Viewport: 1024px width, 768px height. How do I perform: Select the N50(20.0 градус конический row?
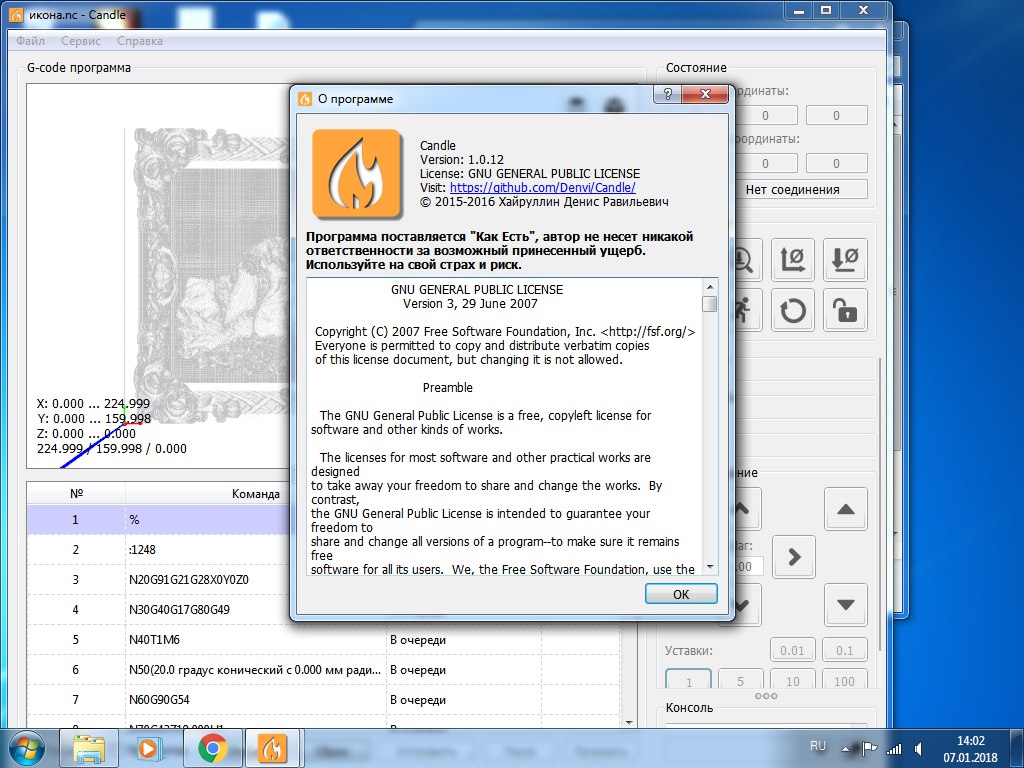click(323, 670)
